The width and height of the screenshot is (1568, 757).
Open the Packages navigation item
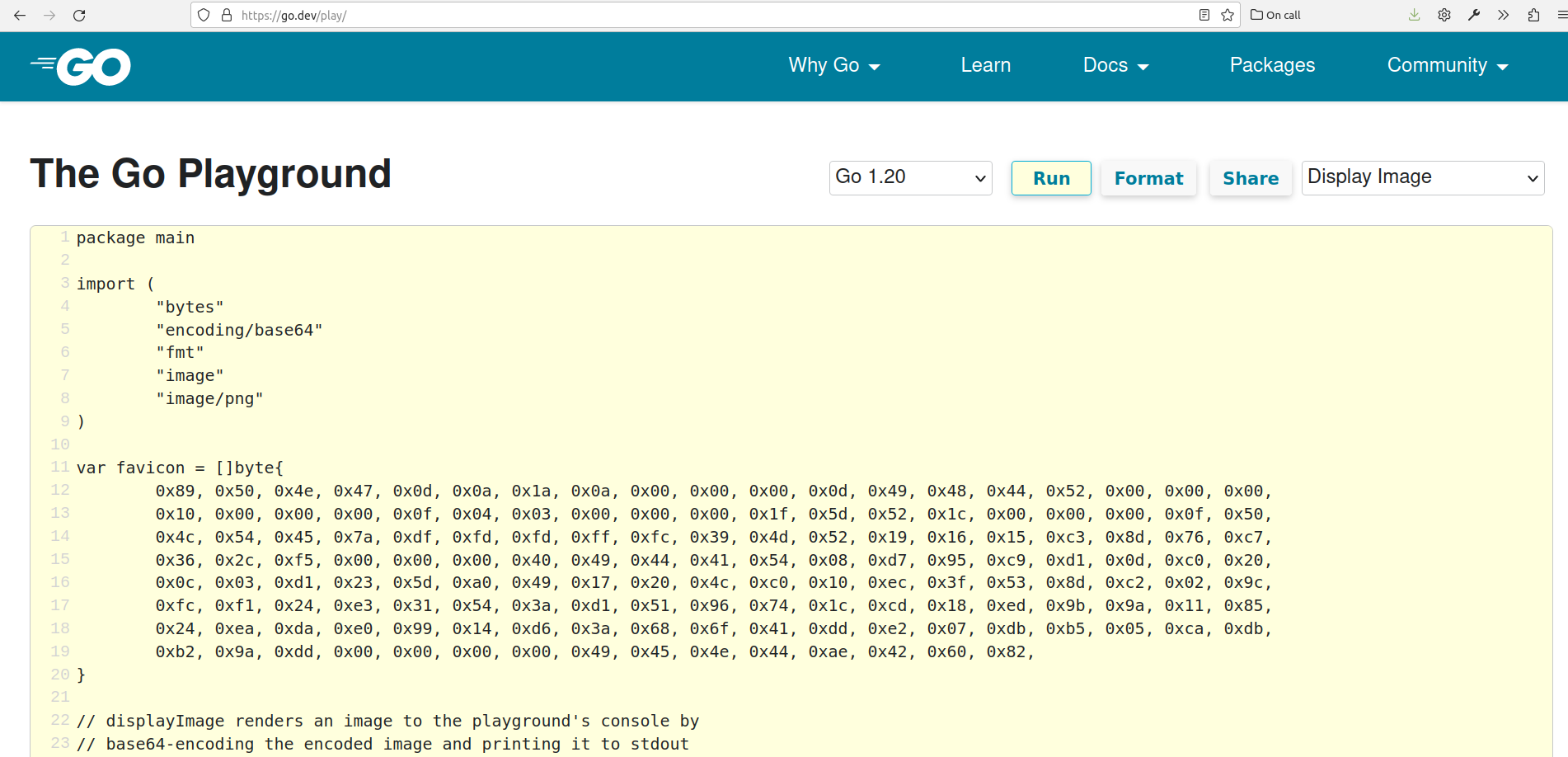pyautogui.click(x=1272, y=65)
